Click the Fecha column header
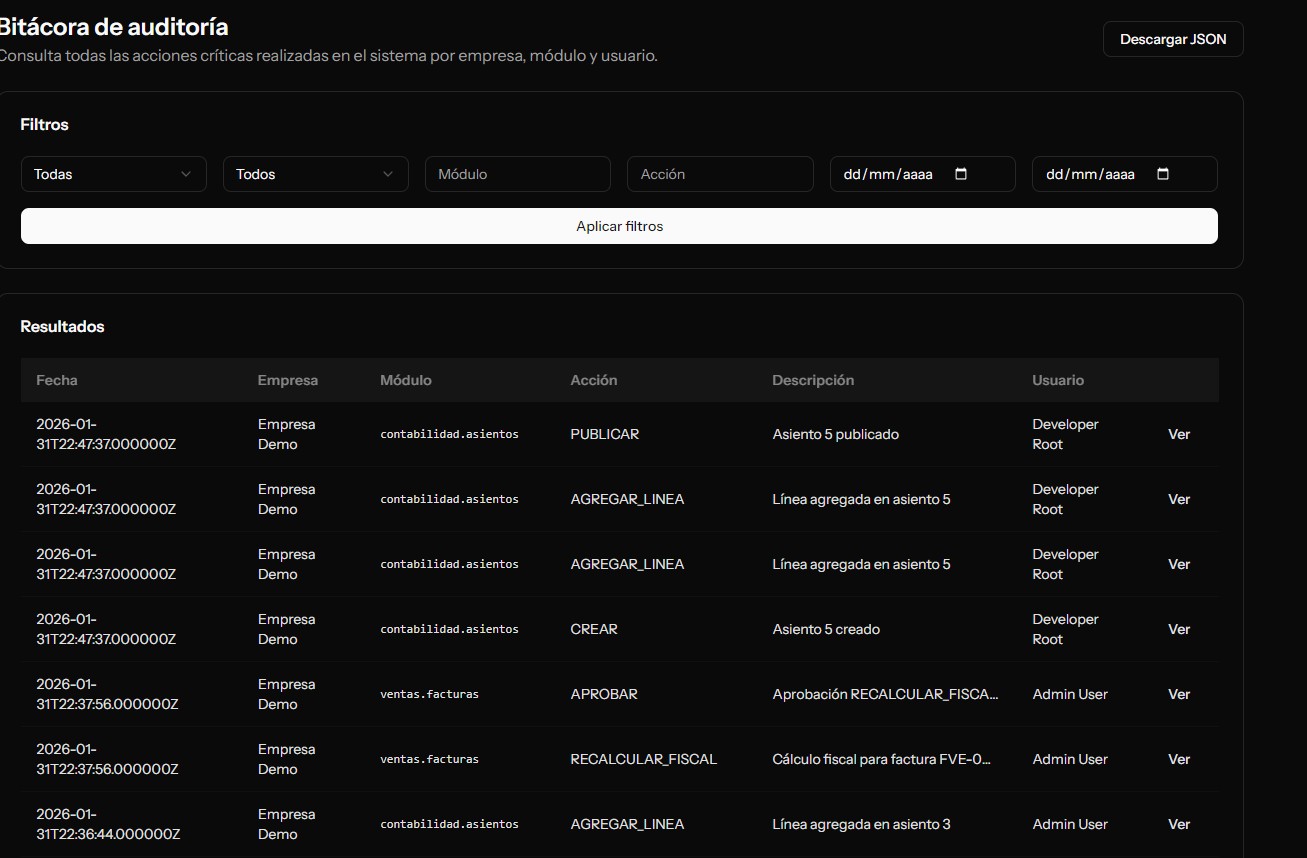The width and height of the screenshot is (1307, 858). coord(57,380)
